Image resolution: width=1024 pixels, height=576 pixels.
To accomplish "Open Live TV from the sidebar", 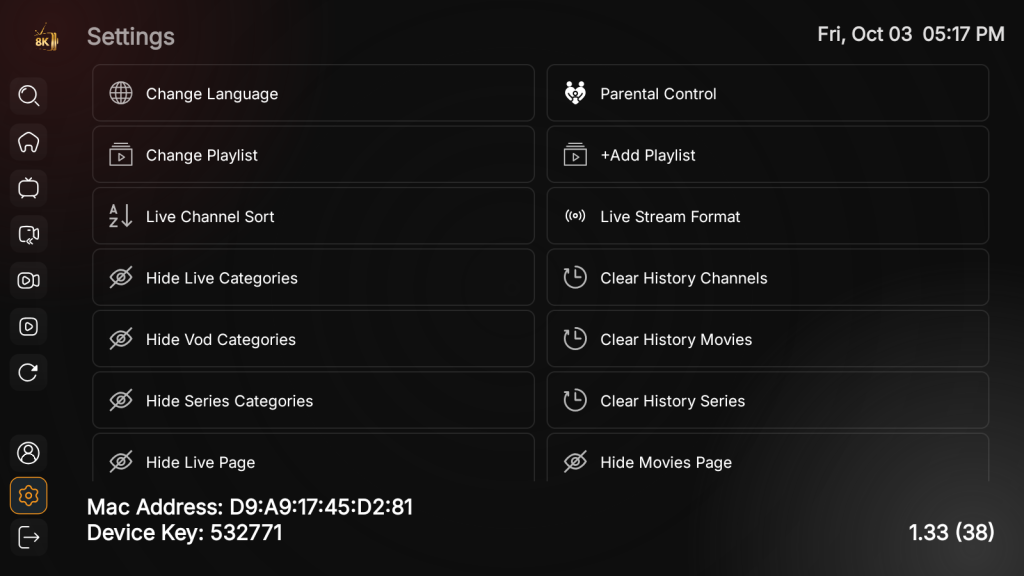I will click(x=29, y=188).
